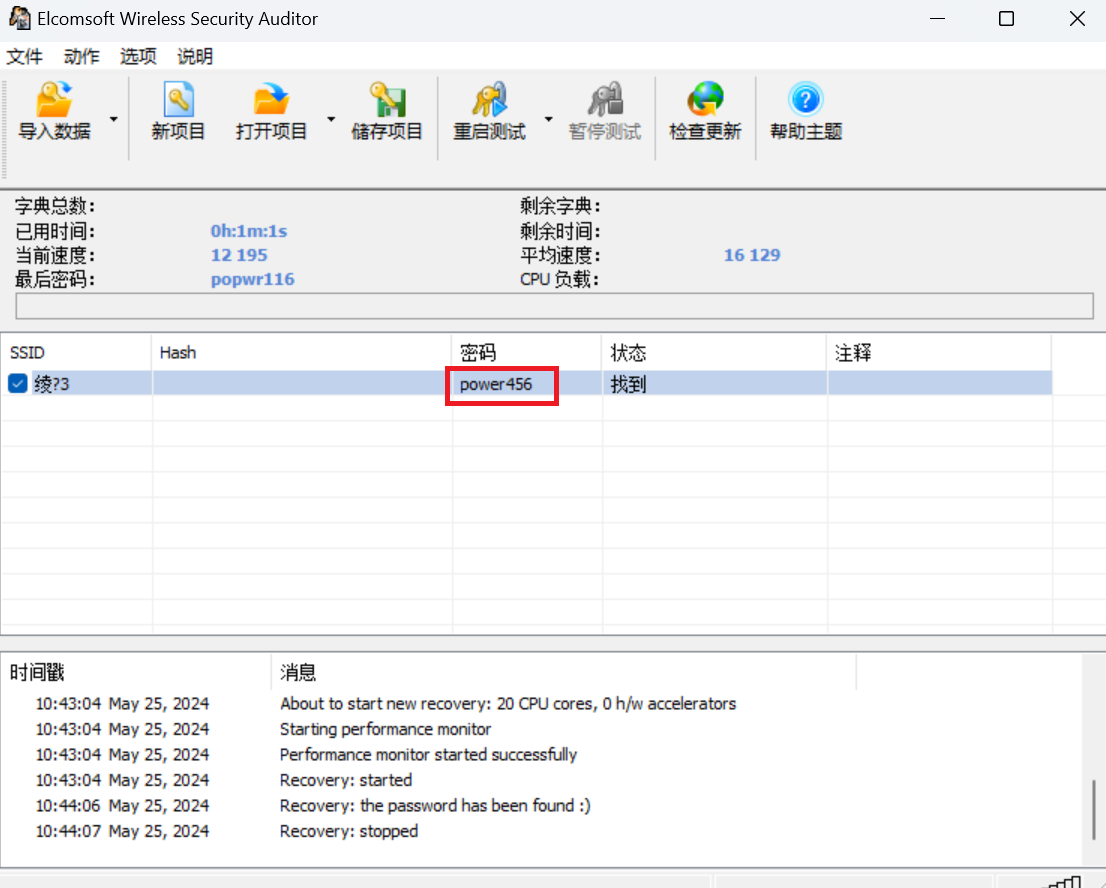Select the SSID name 绫?3

52,384
